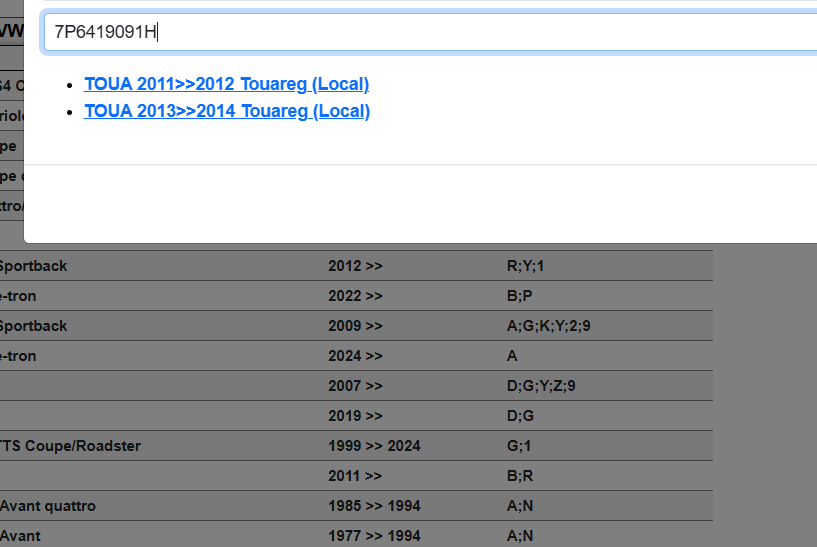
Task: Click the Avant row dated 1977 >> 1994
Action: 20,536
